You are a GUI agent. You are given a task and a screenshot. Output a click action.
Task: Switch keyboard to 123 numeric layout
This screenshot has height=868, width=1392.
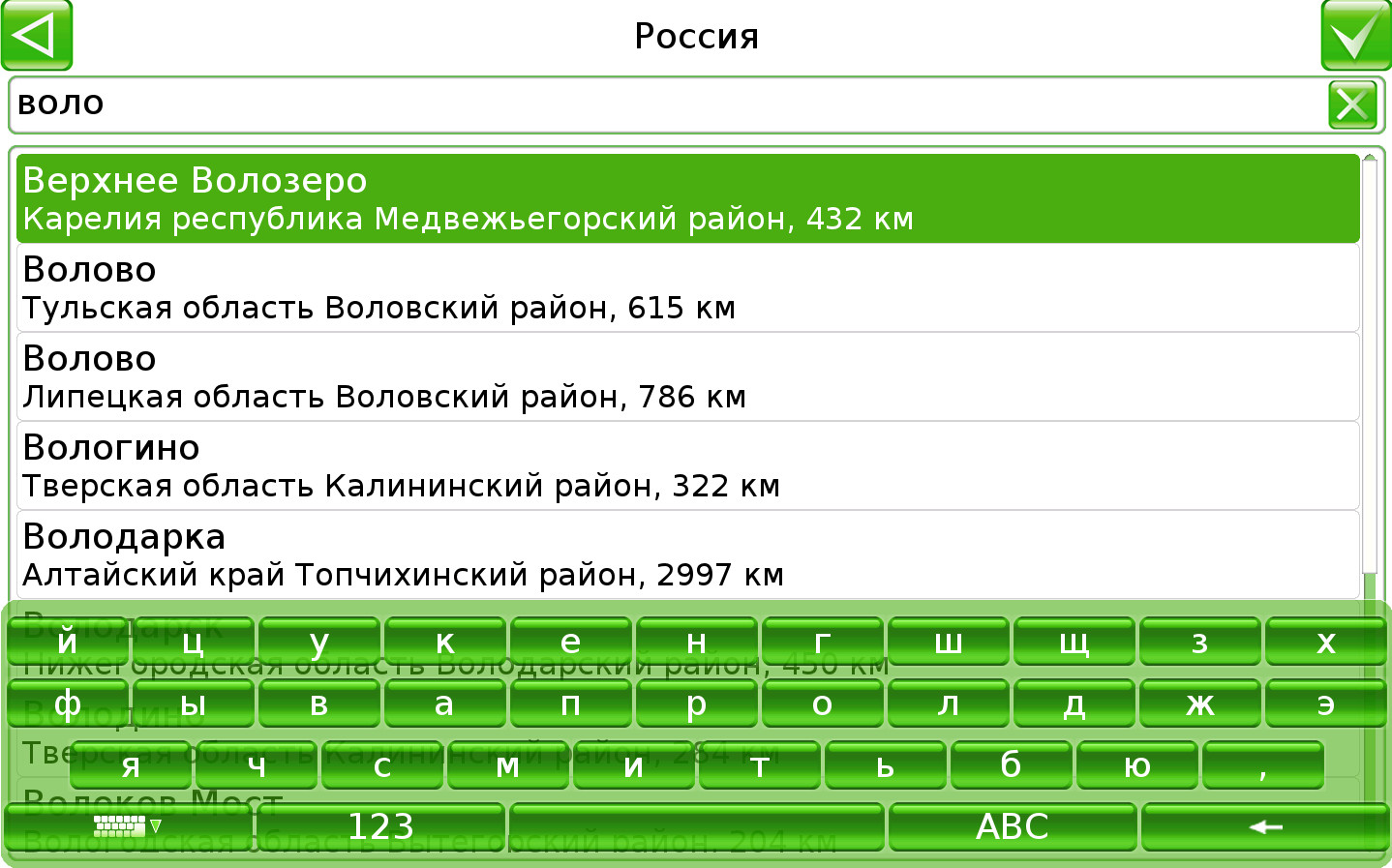click(x=380, y=826)
